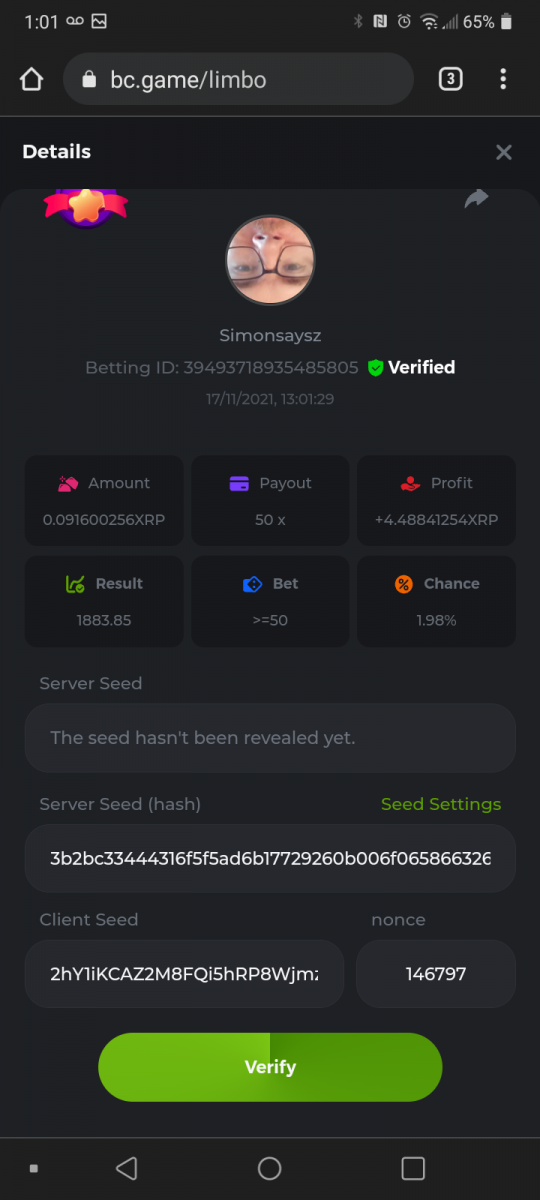Select the Payout card icon
This screenshot has height=1200, width=540.
[x=239, y=483]
